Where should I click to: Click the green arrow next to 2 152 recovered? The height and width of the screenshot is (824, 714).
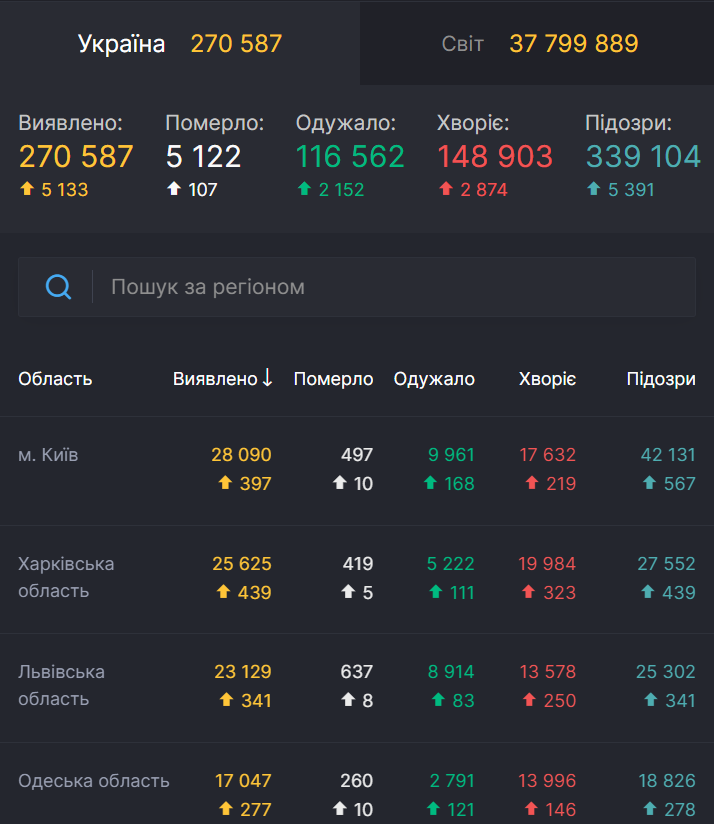tap(307, 189)
